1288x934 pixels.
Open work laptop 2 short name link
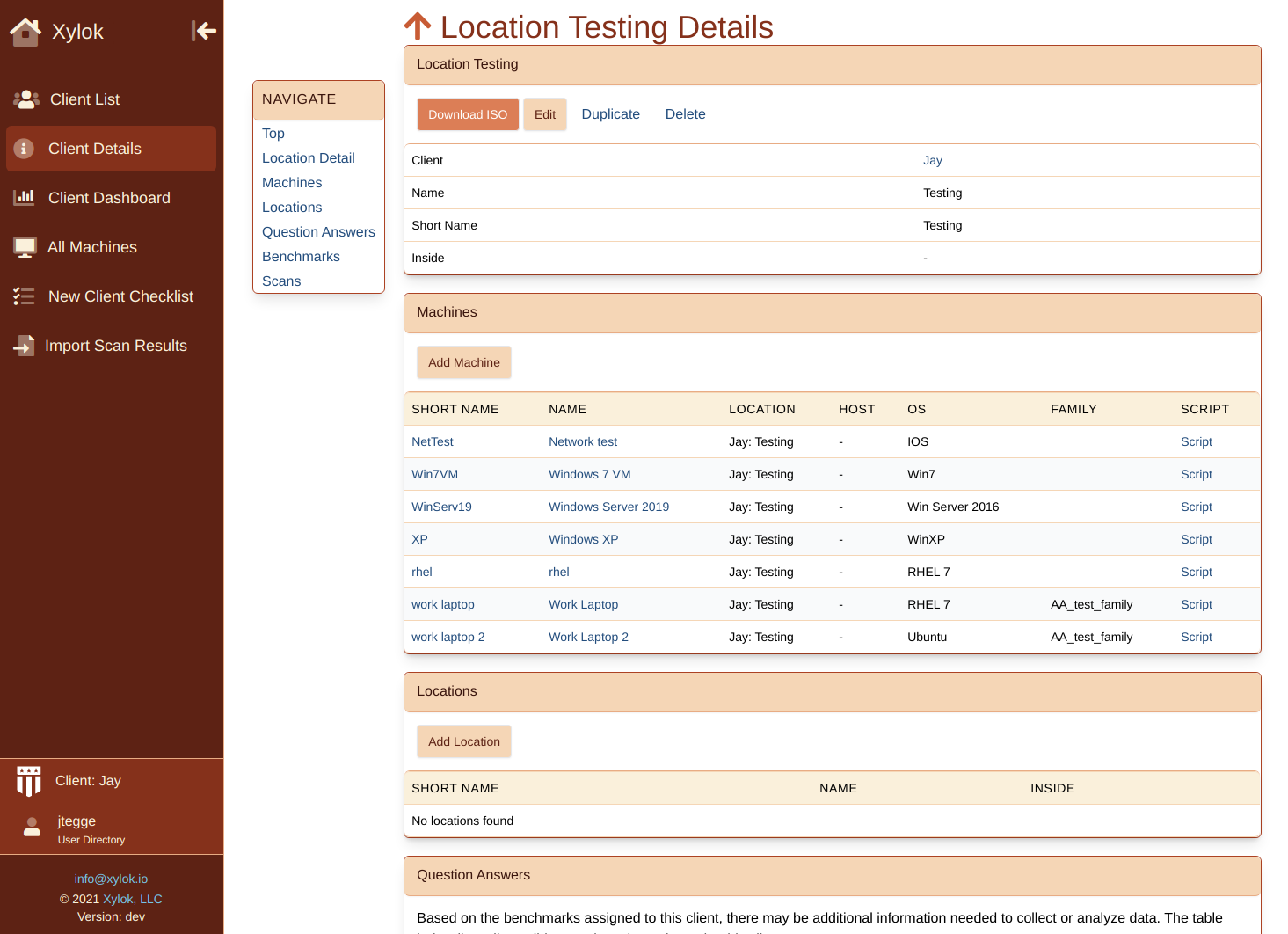pos(448,637)
